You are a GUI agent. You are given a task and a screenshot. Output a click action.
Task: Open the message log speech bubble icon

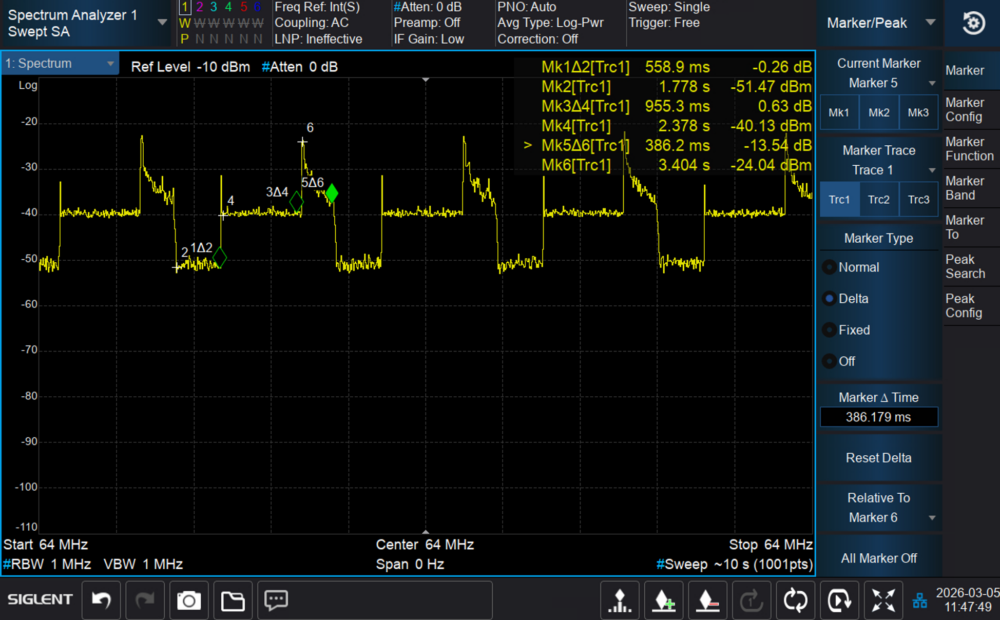click(276, 600)
